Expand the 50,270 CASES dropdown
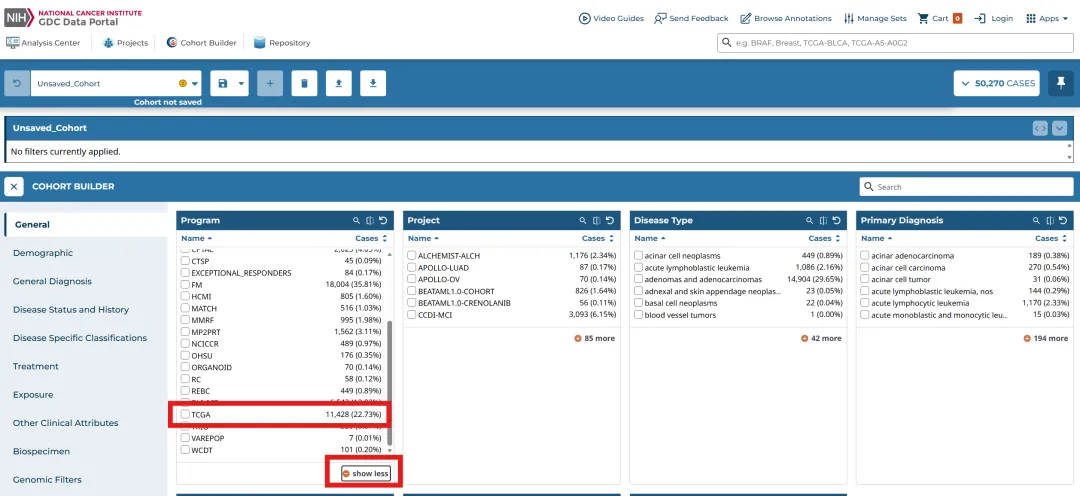 pos(997,83)
